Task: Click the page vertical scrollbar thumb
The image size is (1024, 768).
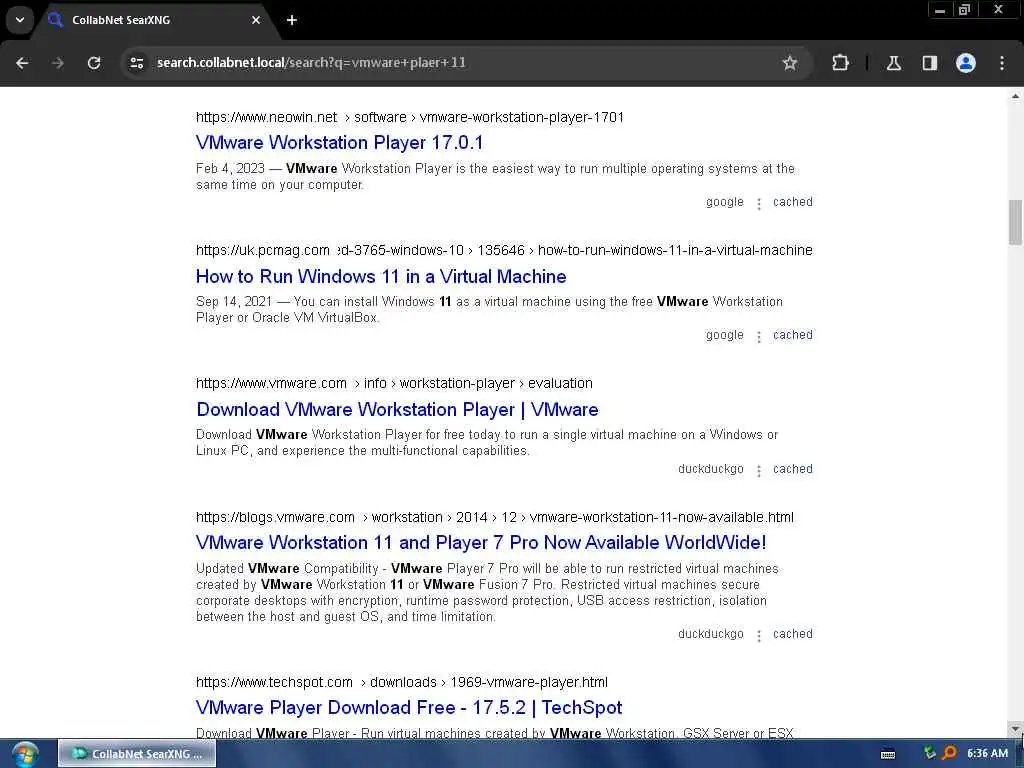Action: click(1015, 222)
